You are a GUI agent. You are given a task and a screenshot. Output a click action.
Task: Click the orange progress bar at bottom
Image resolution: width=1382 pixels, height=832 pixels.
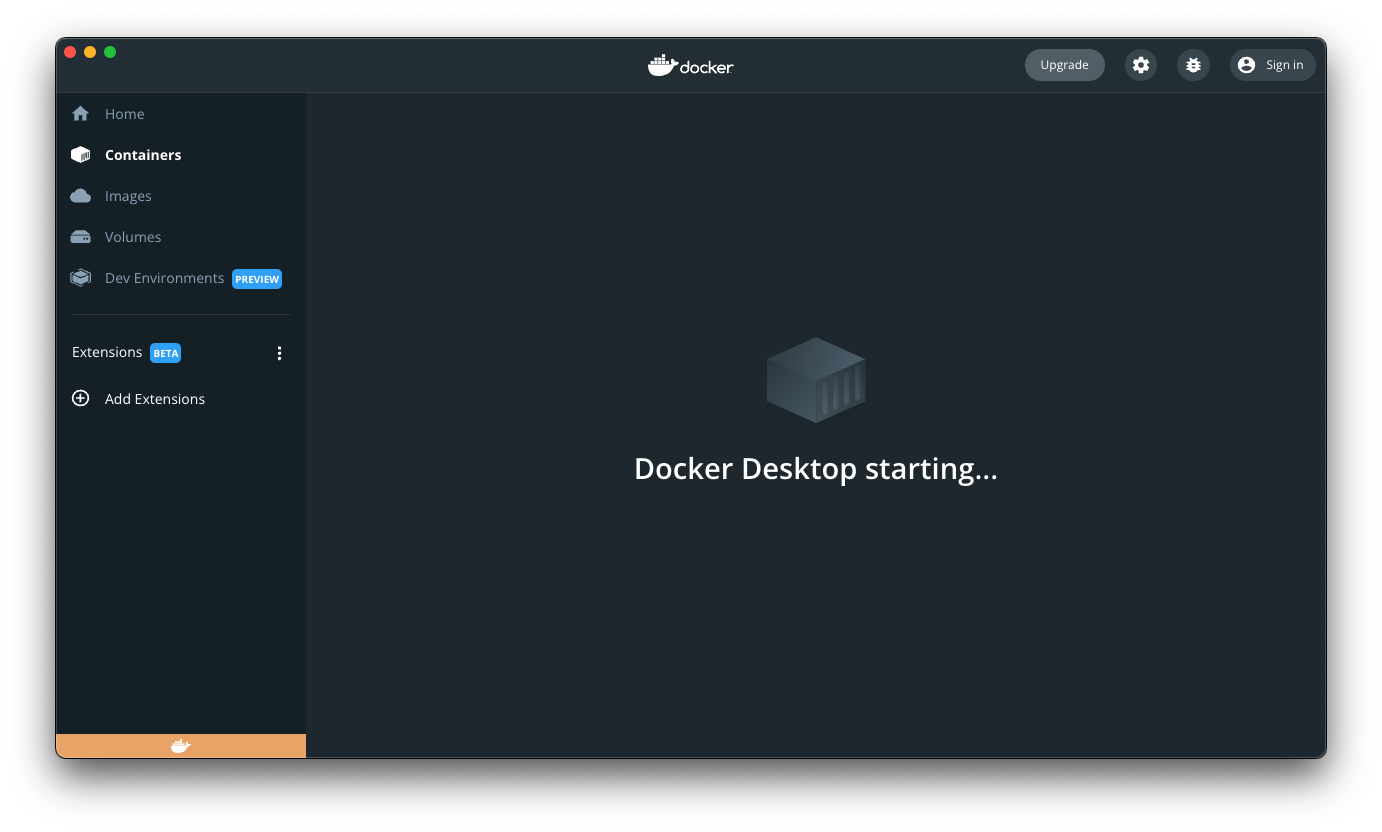coord(181,745)
